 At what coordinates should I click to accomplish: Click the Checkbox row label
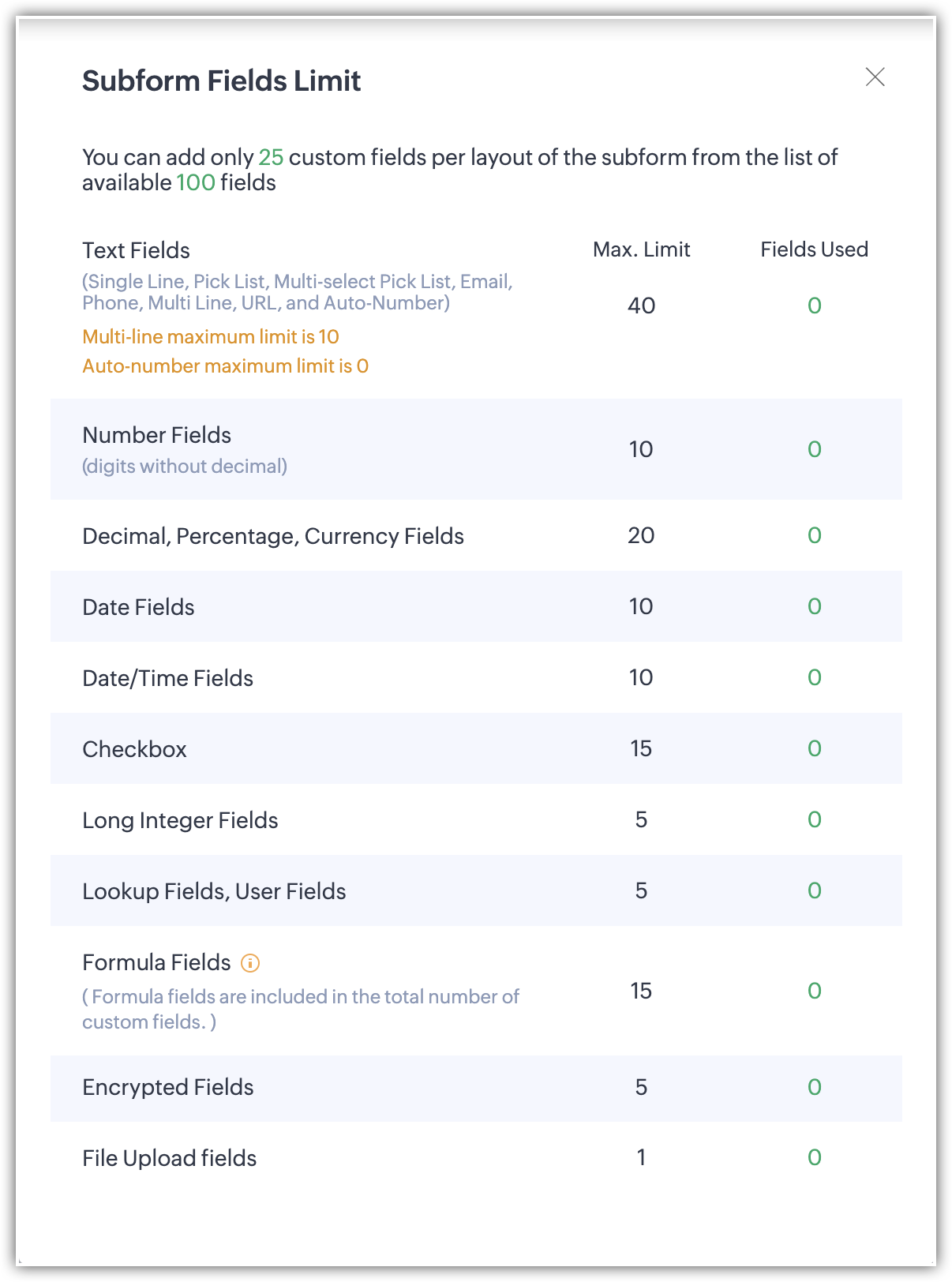tap(134, 749)
